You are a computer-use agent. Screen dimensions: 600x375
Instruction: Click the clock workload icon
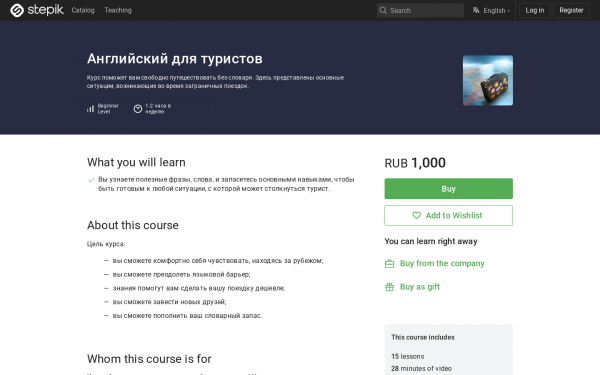[138, 109]
